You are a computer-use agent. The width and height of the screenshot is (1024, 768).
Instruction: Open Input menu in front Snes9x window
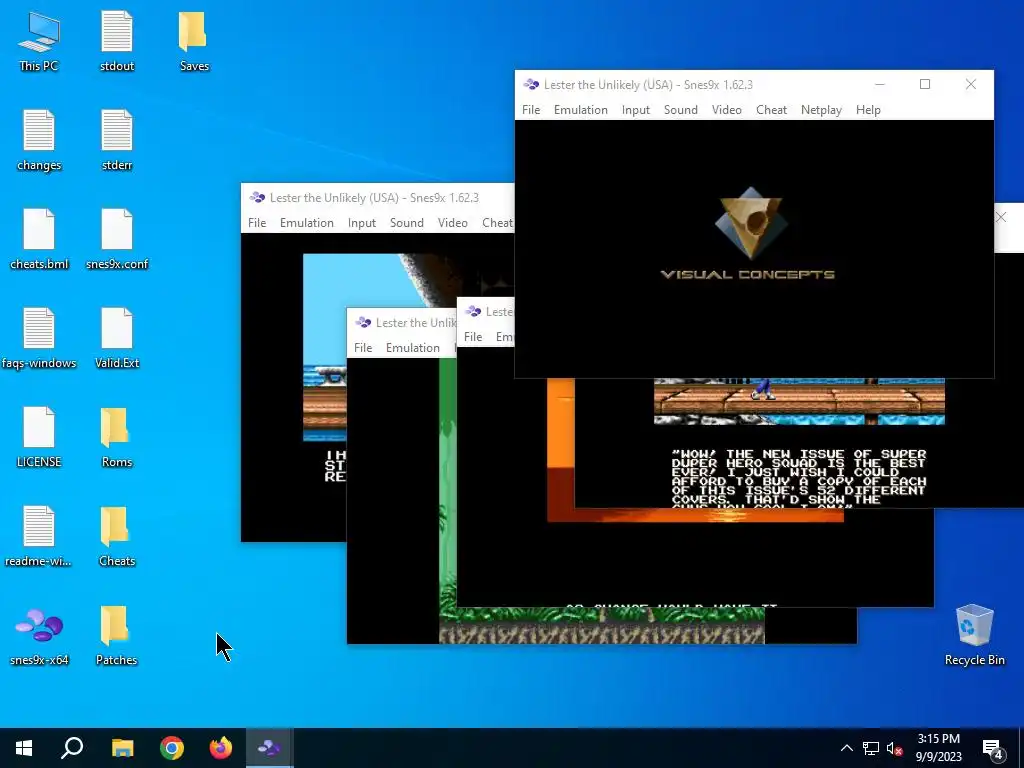click(635, 110)
